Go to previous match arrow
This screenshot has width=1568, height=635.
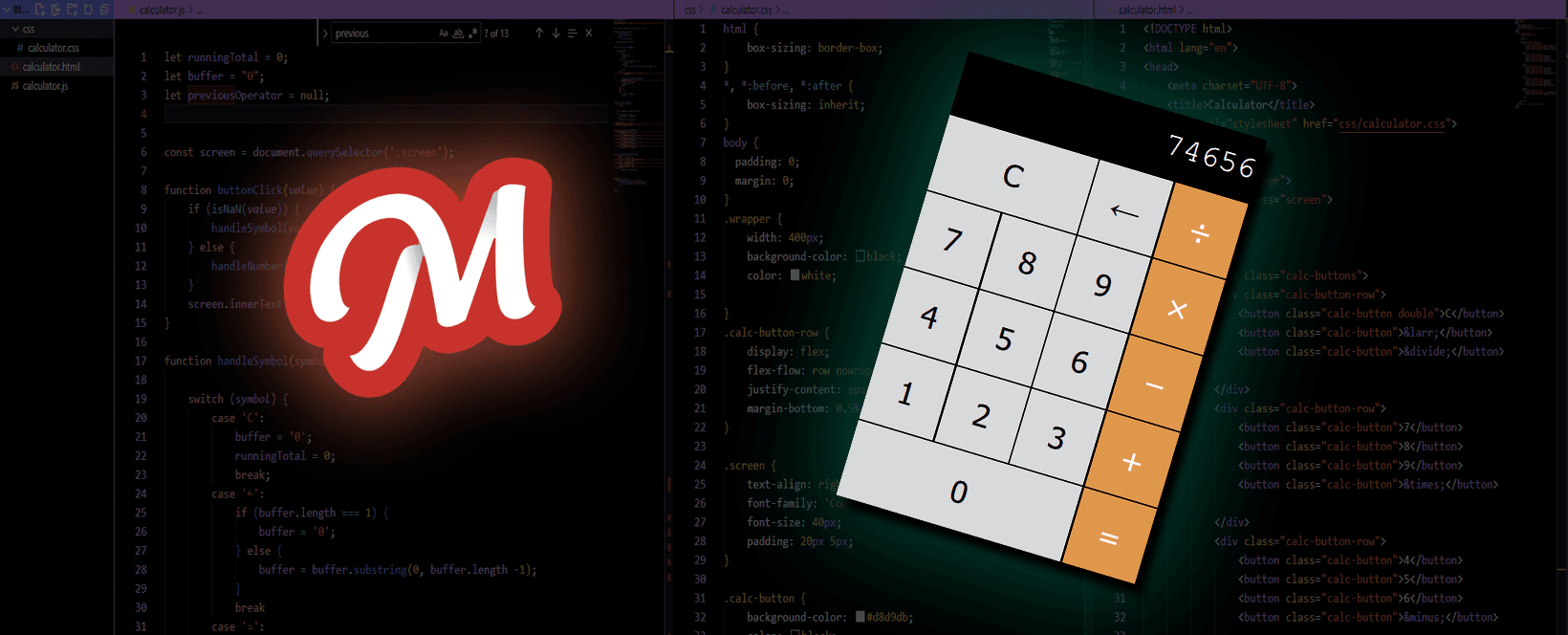click(539, 33)
